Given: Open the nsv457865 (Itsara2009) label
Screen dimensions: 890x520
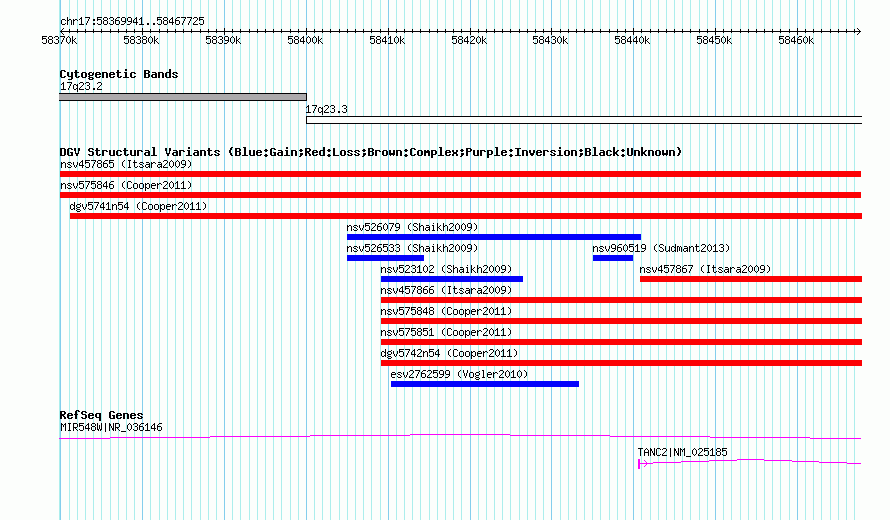Looking at the screenshot, I should coord(126,164).
